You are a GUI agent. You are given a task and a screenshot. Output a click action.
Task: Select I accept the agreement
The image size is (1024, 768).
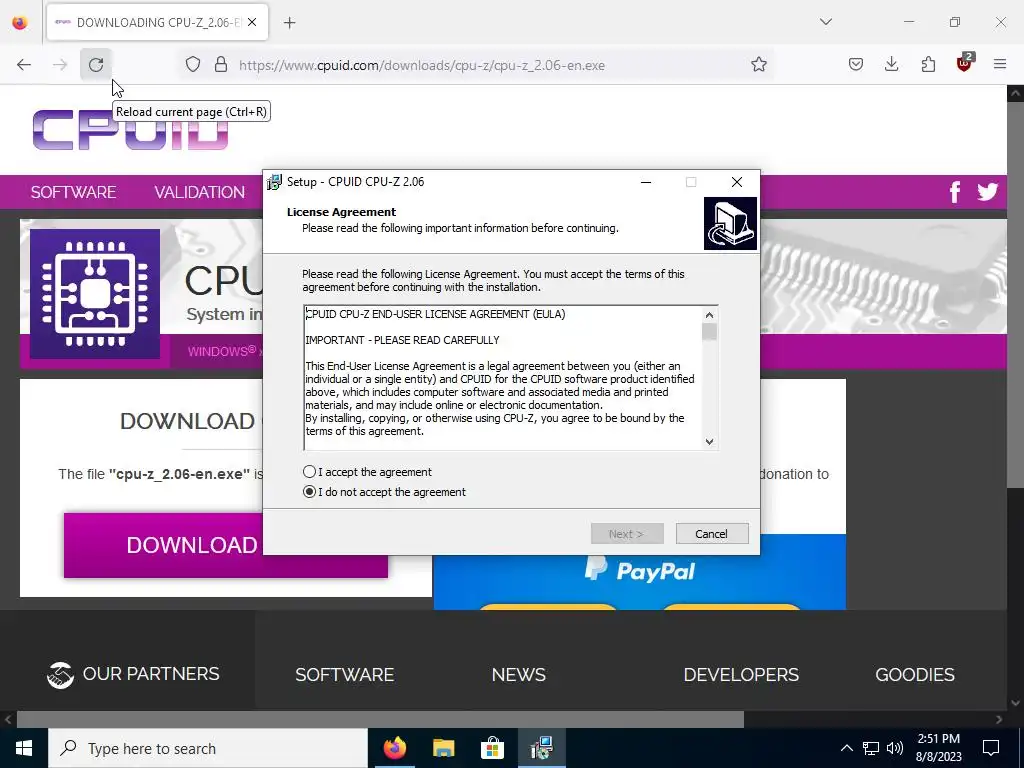[x=367, y=472]
